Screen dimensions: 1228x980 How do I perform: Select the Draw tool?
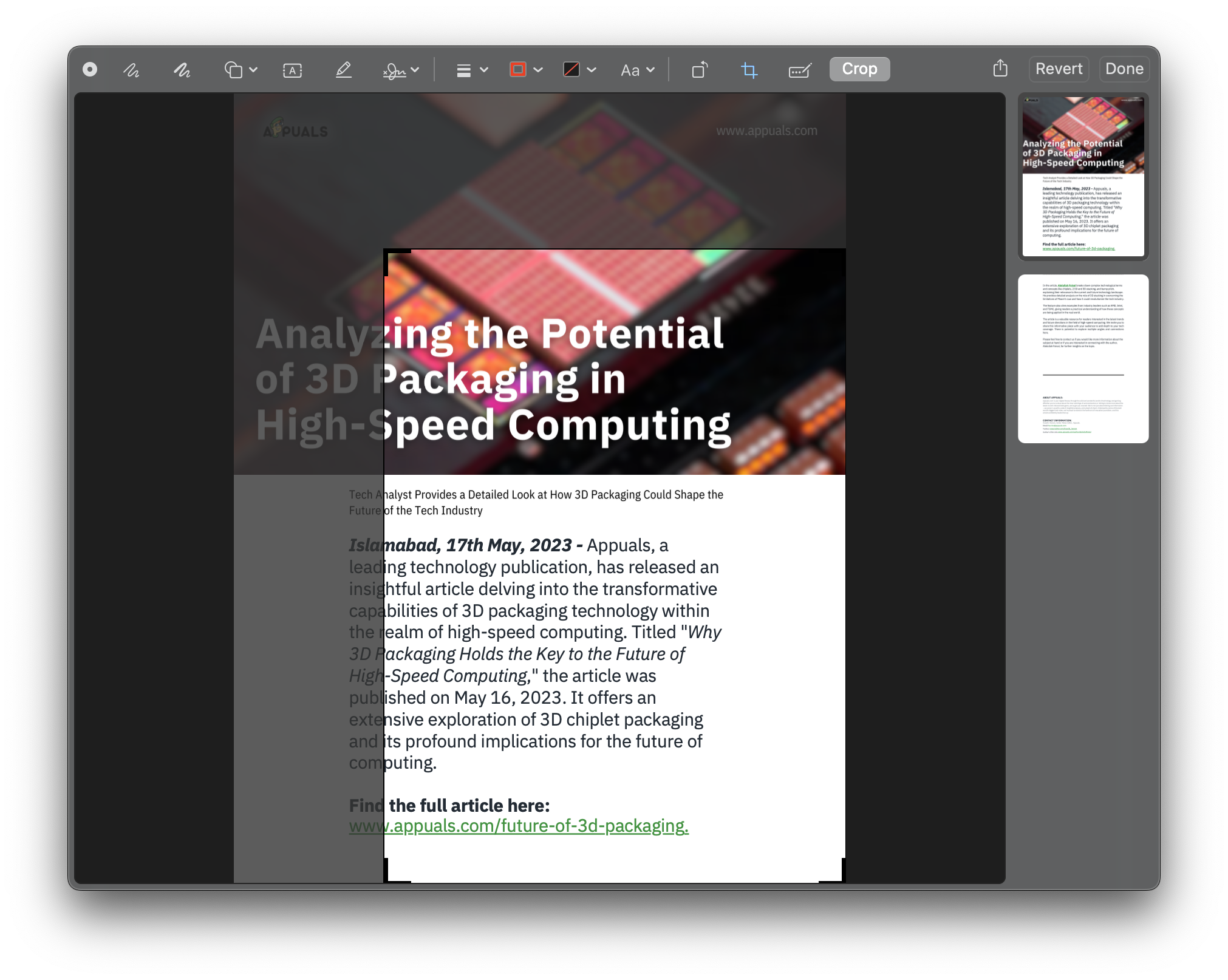pos(180,69)
